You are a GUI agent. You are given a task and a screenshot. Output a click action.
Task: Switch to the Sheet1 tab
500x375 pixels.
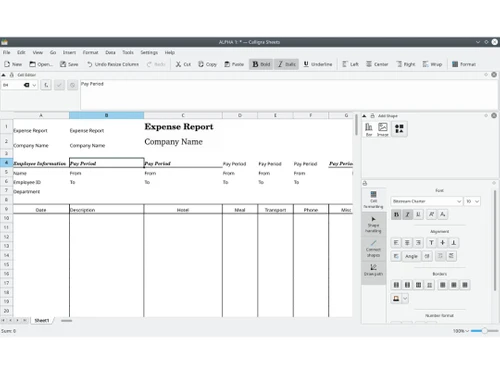point(42,320)
